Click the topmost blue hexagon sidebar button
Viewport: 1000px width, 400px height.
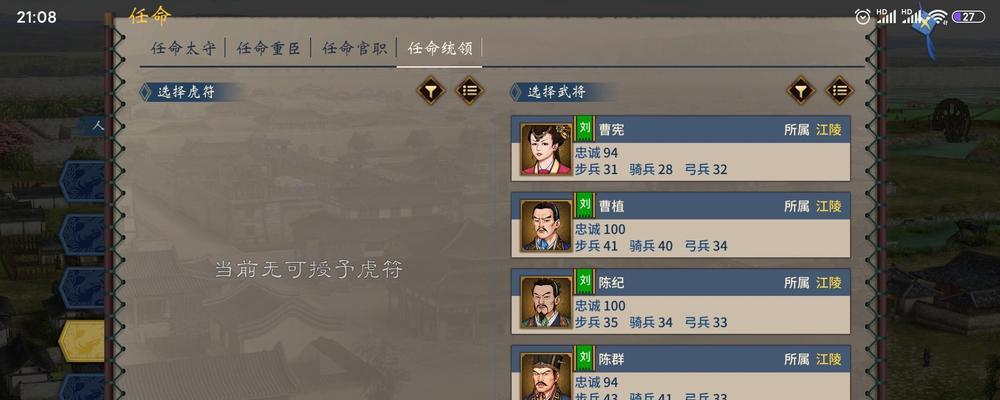tap(82, 181)
